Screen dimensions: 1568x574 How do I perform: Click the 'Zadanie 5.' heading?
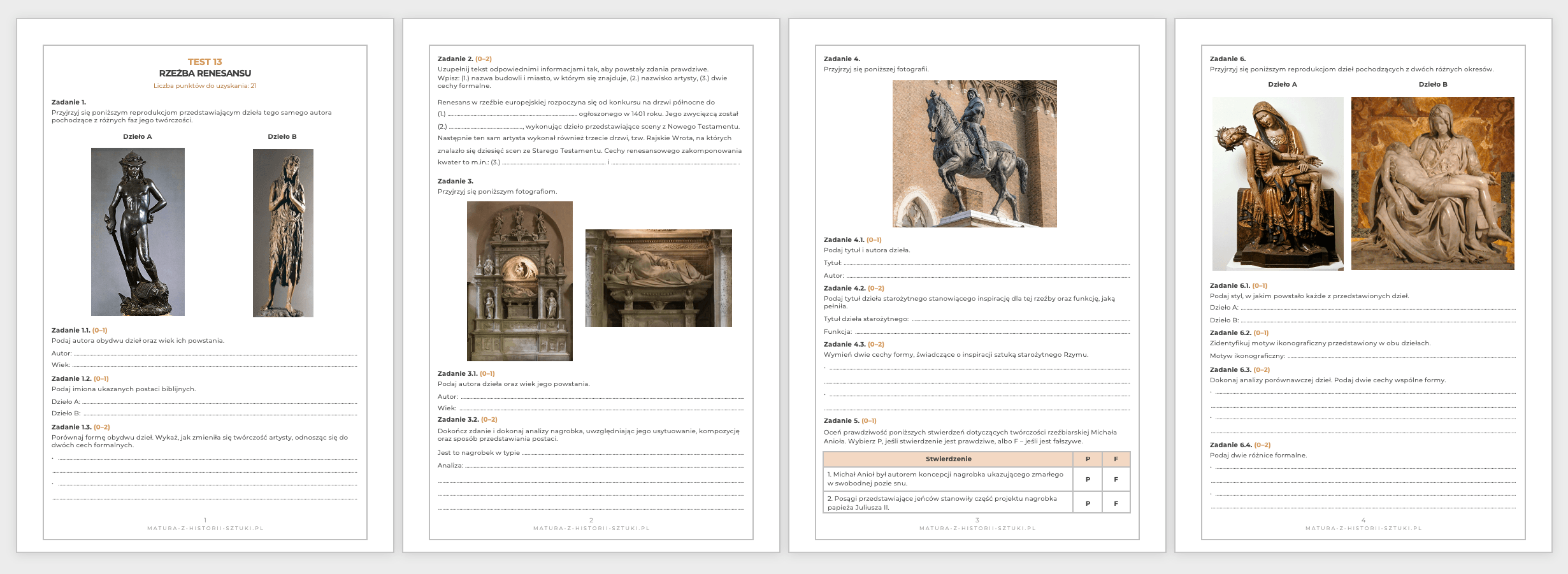842,421
